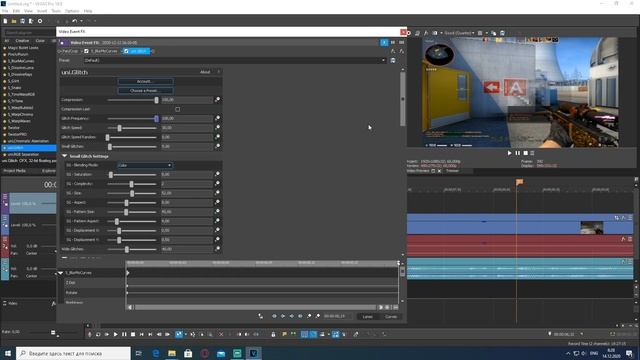The width and height of the screenshot is (640, 360).
Task: Click the record microphone icon in transport
Action: click(90, 334)
